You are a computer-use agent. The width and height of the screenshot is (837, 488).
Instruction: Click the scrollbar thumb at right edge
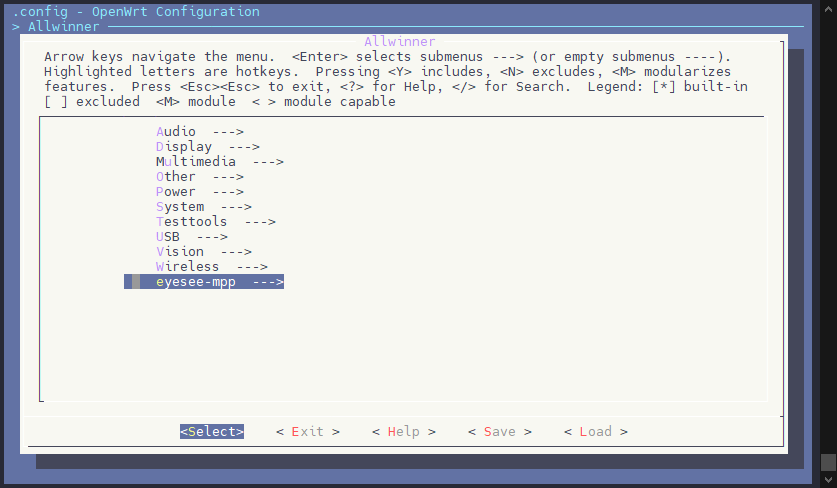point(828,462)
